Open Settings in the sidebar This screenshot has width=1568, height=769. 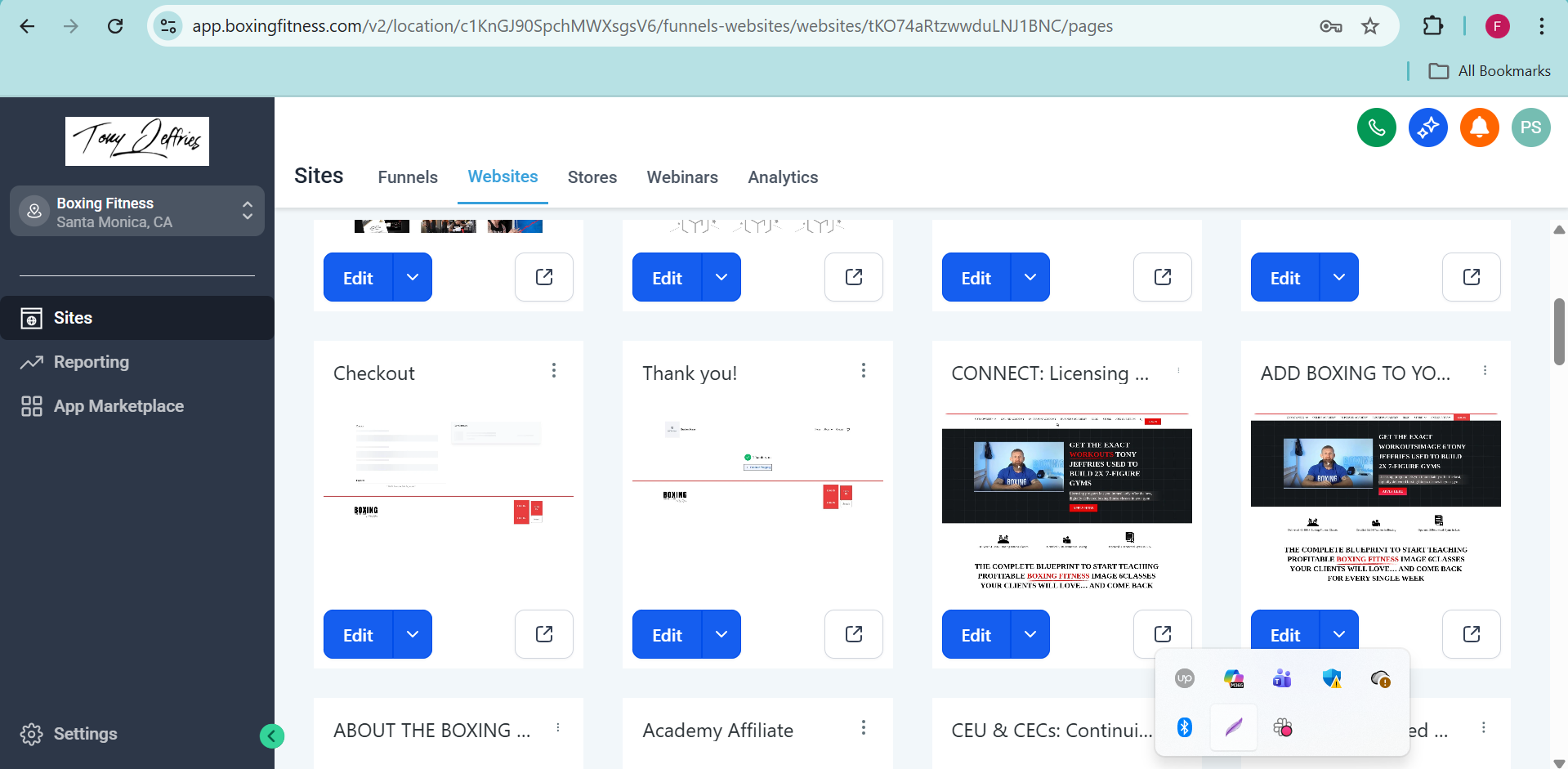[85, 734]
